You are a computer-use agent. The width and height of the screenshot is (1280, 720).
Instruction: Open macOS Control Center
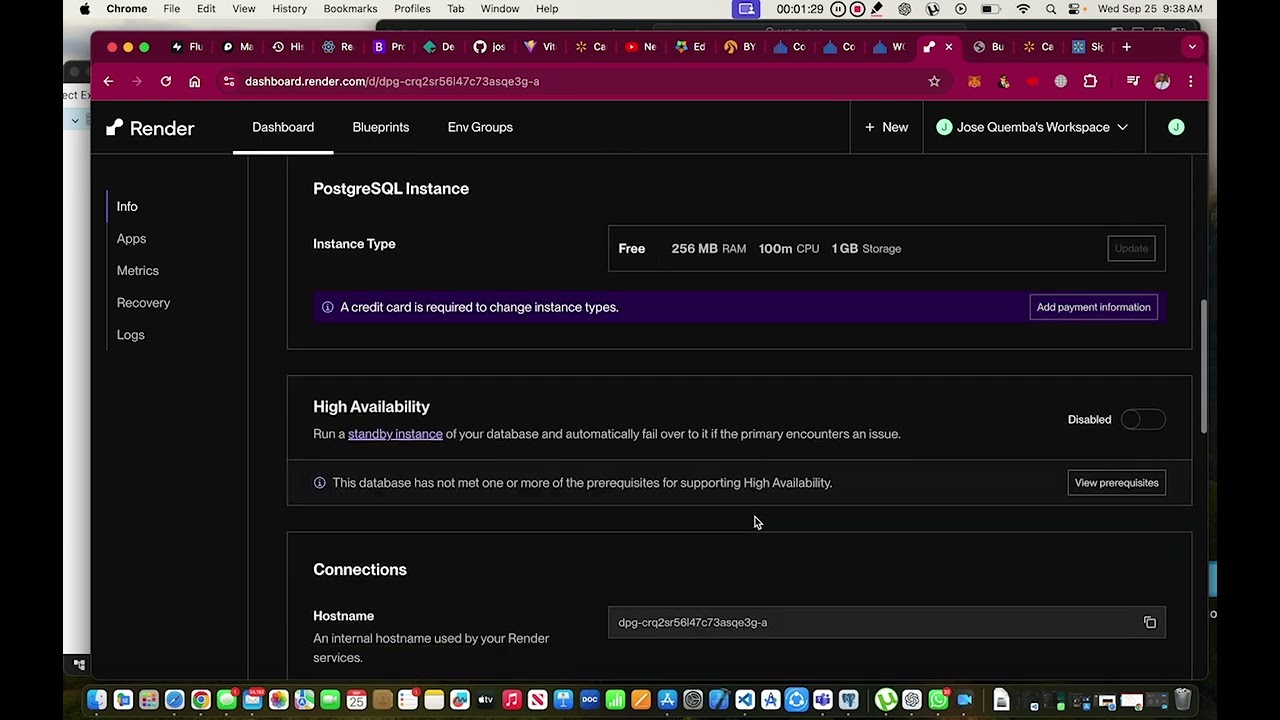(1076, 9)
